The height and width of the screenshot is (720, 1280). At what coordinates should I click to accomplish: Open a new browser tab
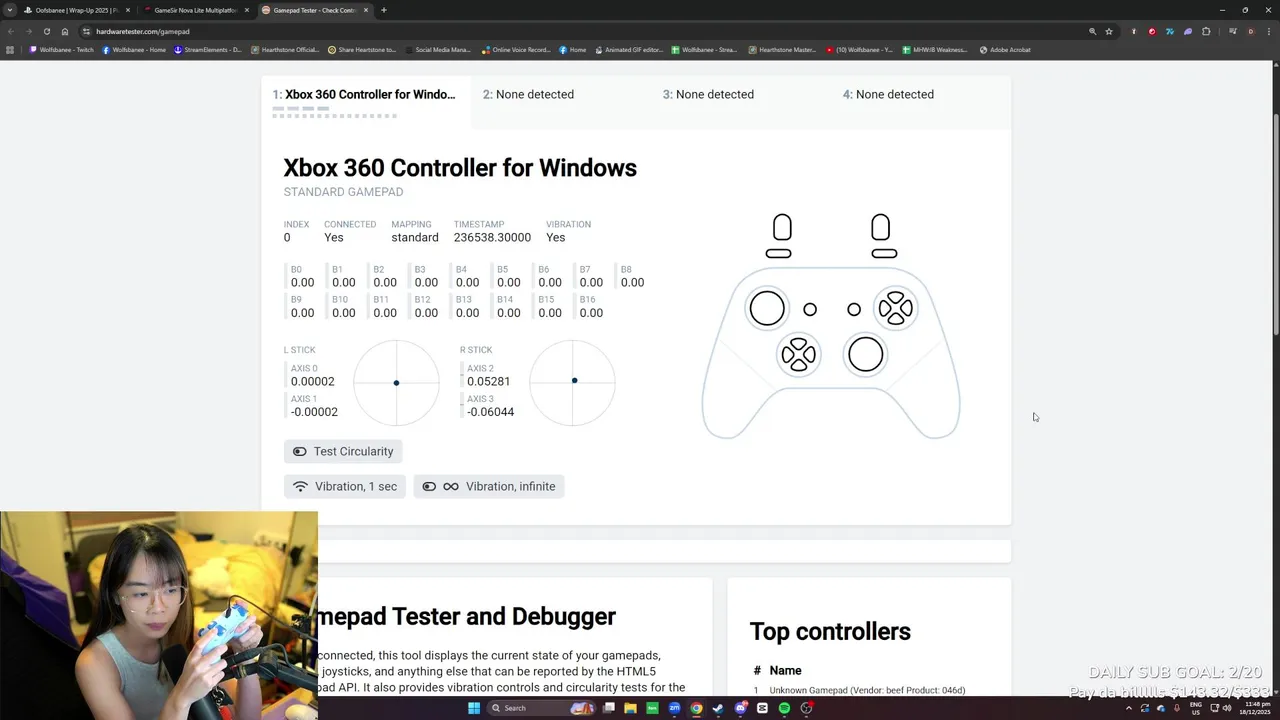click(384, 10)
